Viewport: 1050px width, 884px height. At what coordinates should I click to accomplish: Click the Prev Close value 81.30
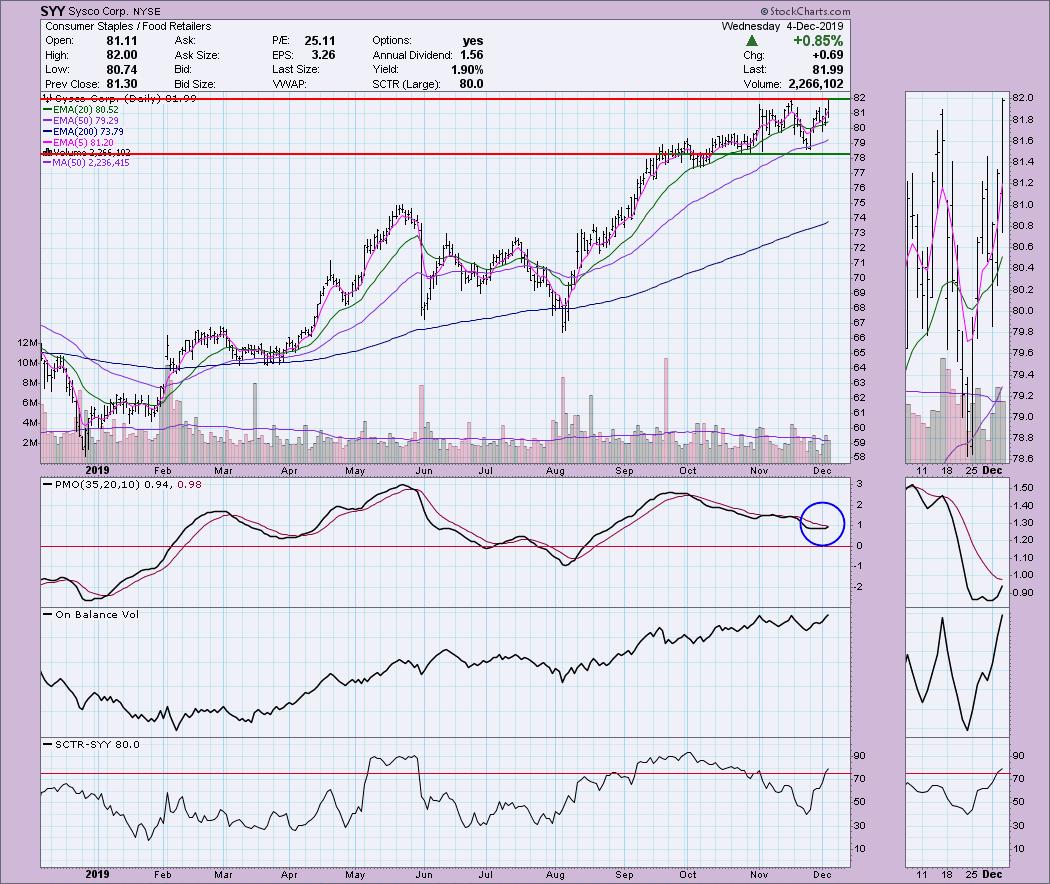122,84
